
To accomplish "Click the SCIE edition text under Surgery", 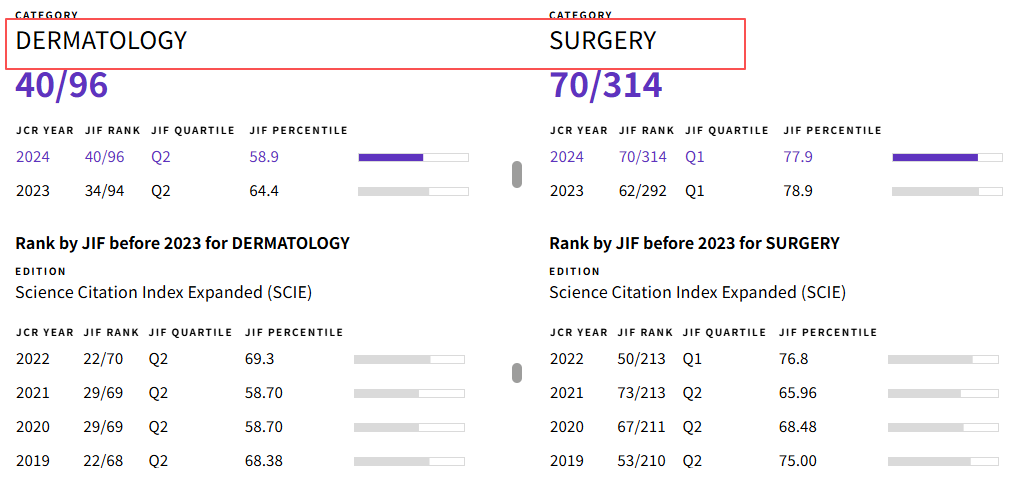I will (697, 293).
